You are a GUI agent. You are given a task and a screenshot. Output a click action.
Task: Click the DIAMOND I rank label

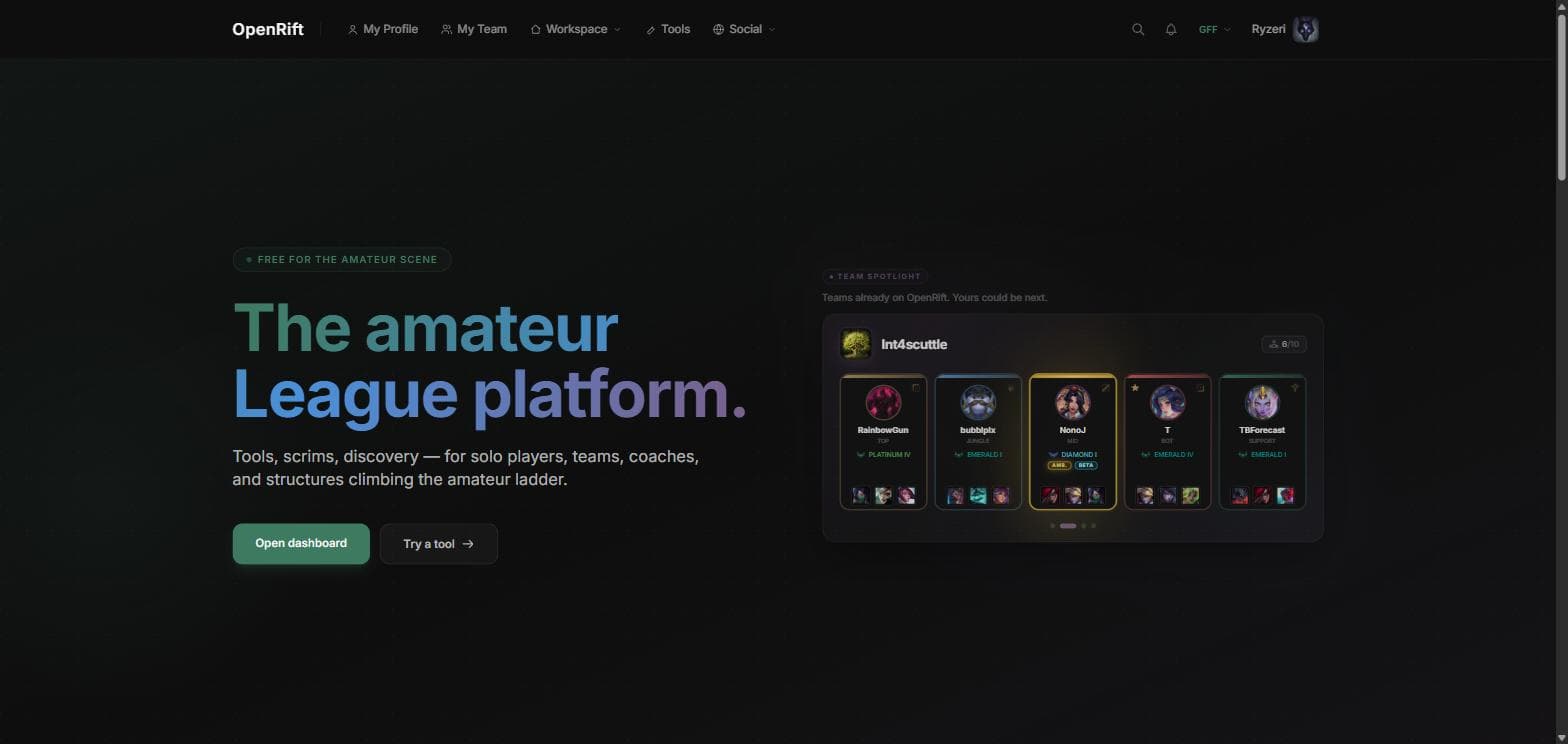pos(1079,455)
